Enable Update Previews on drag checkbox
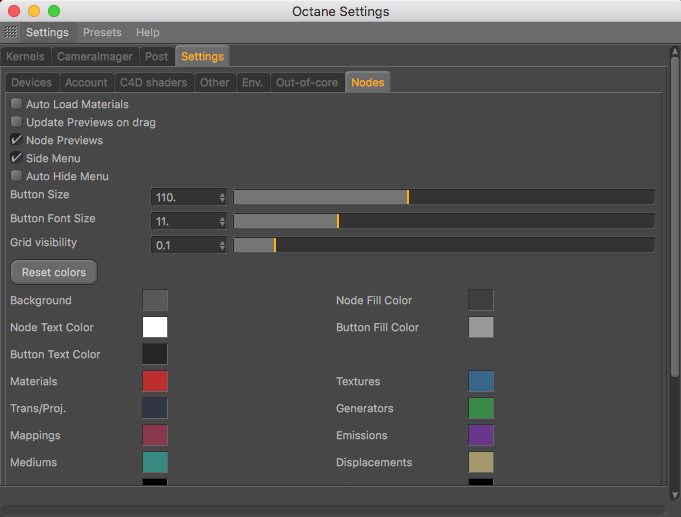Image resolution: width=681 pixels, height=517 pixels. (17, 122)
